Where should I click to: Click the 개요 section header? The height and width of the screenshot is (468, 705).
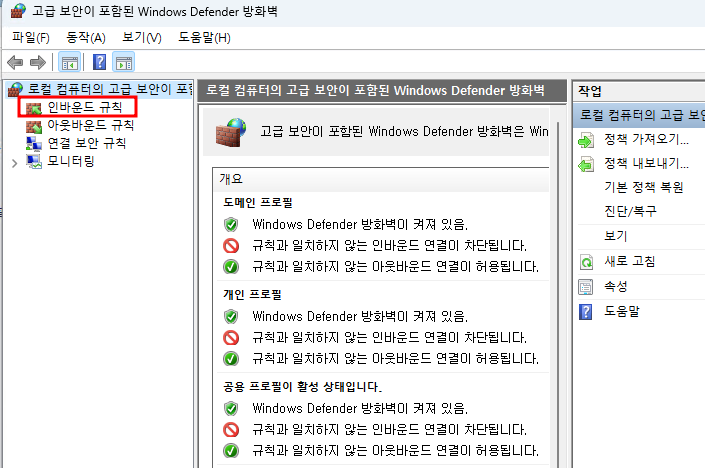tap(380, 179)
